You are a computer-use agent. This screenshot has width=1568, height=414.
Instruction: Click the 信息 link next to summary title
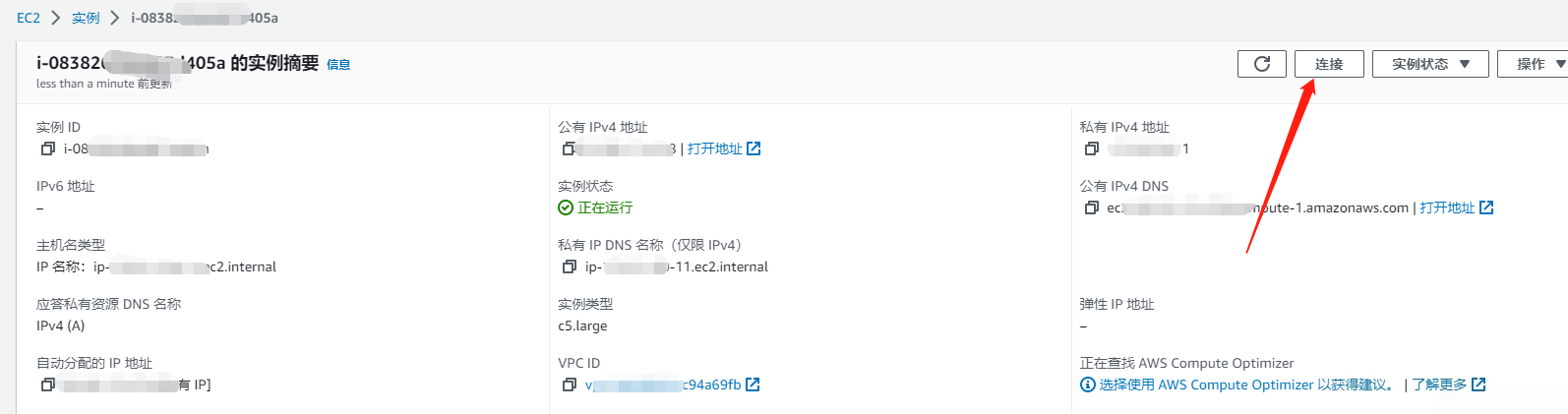(x=338, y=65)
